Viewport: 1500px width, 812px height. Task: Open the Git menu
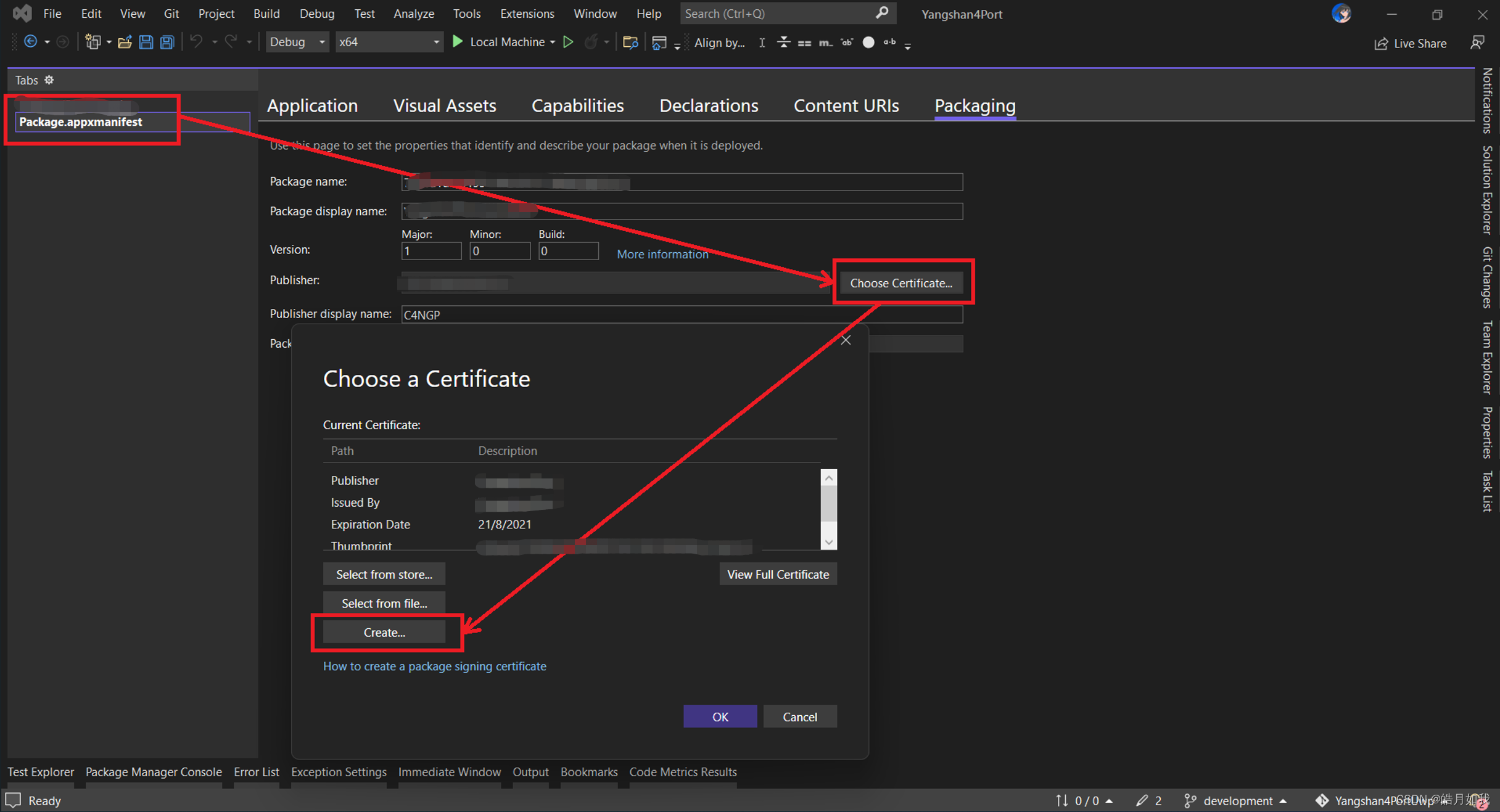tap(171, 13)
